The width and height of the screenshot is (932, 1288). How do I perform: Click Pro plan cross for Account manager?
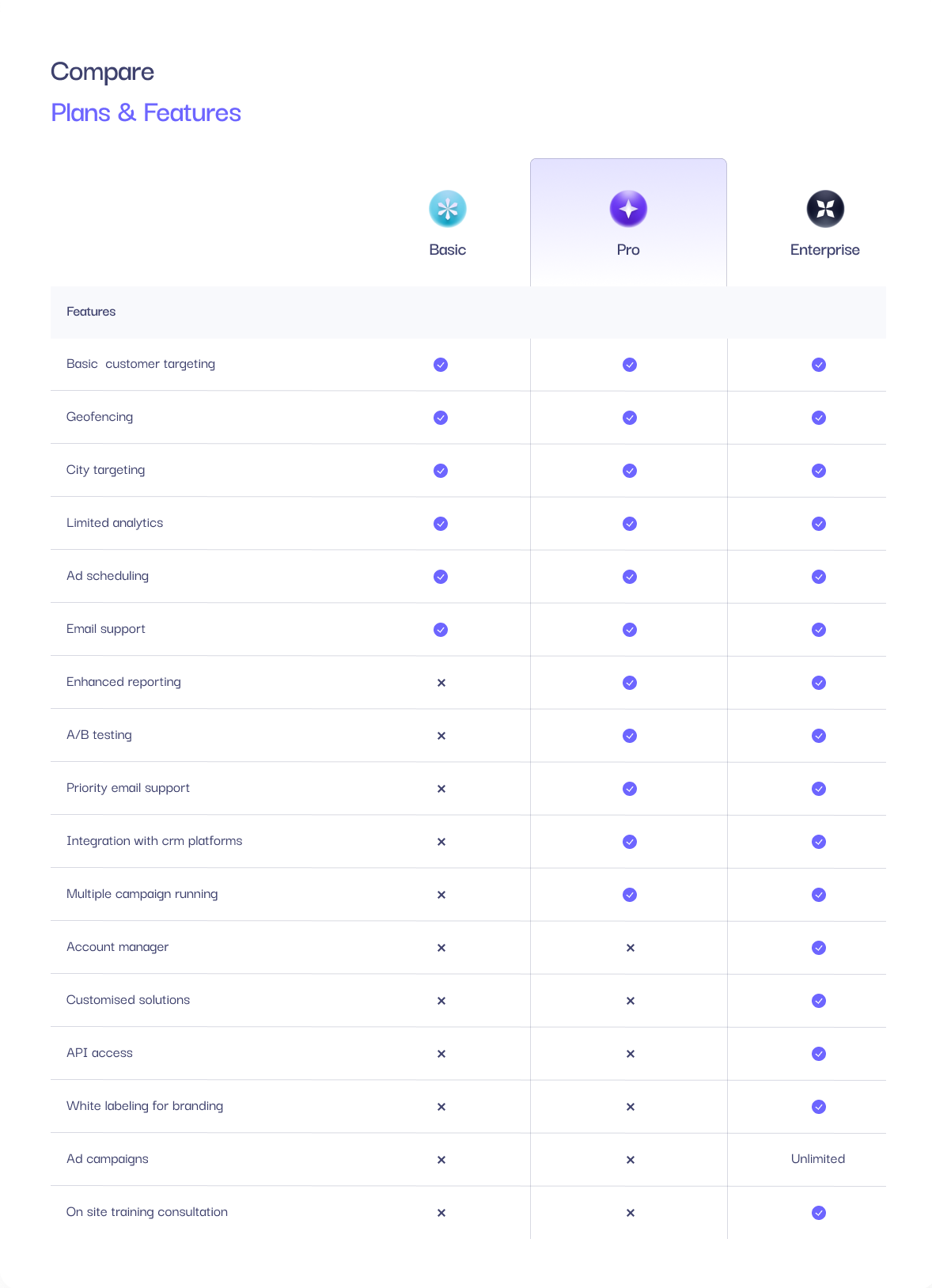coord(630,948)
